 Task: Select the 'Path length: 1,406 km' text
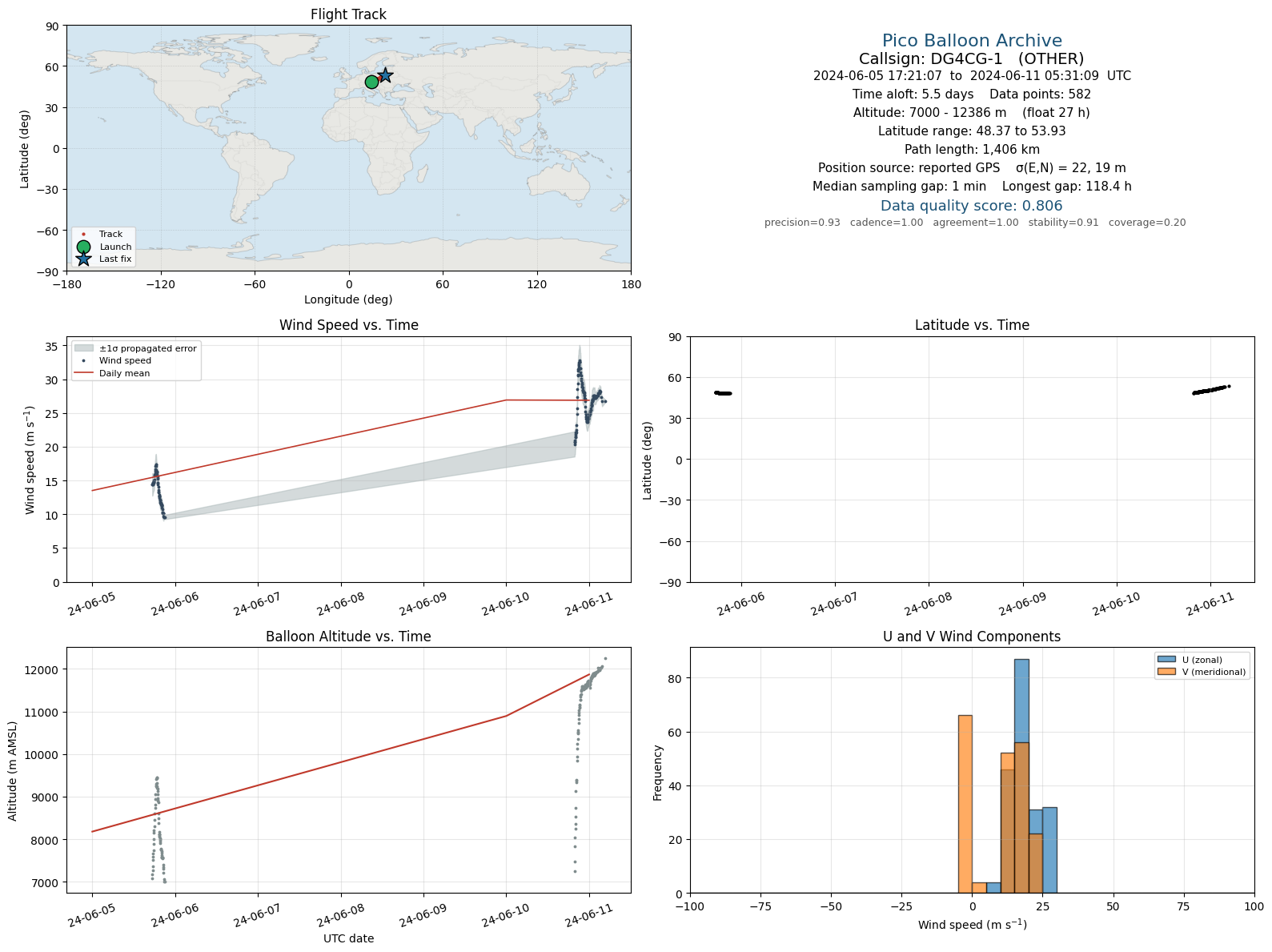click(x=972, y=150)
